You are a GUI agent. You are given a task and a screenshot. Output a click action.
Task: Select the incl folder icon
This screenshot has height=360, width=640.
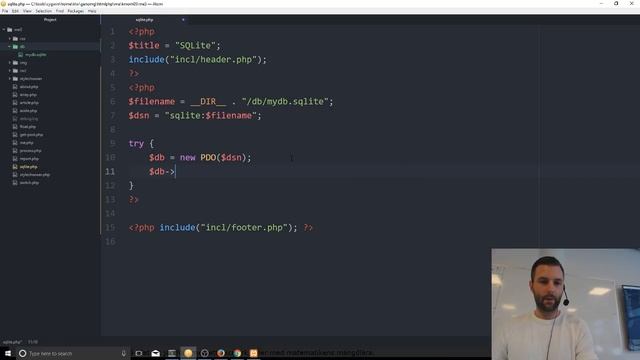pyautogui.click(x=15, y=71)
